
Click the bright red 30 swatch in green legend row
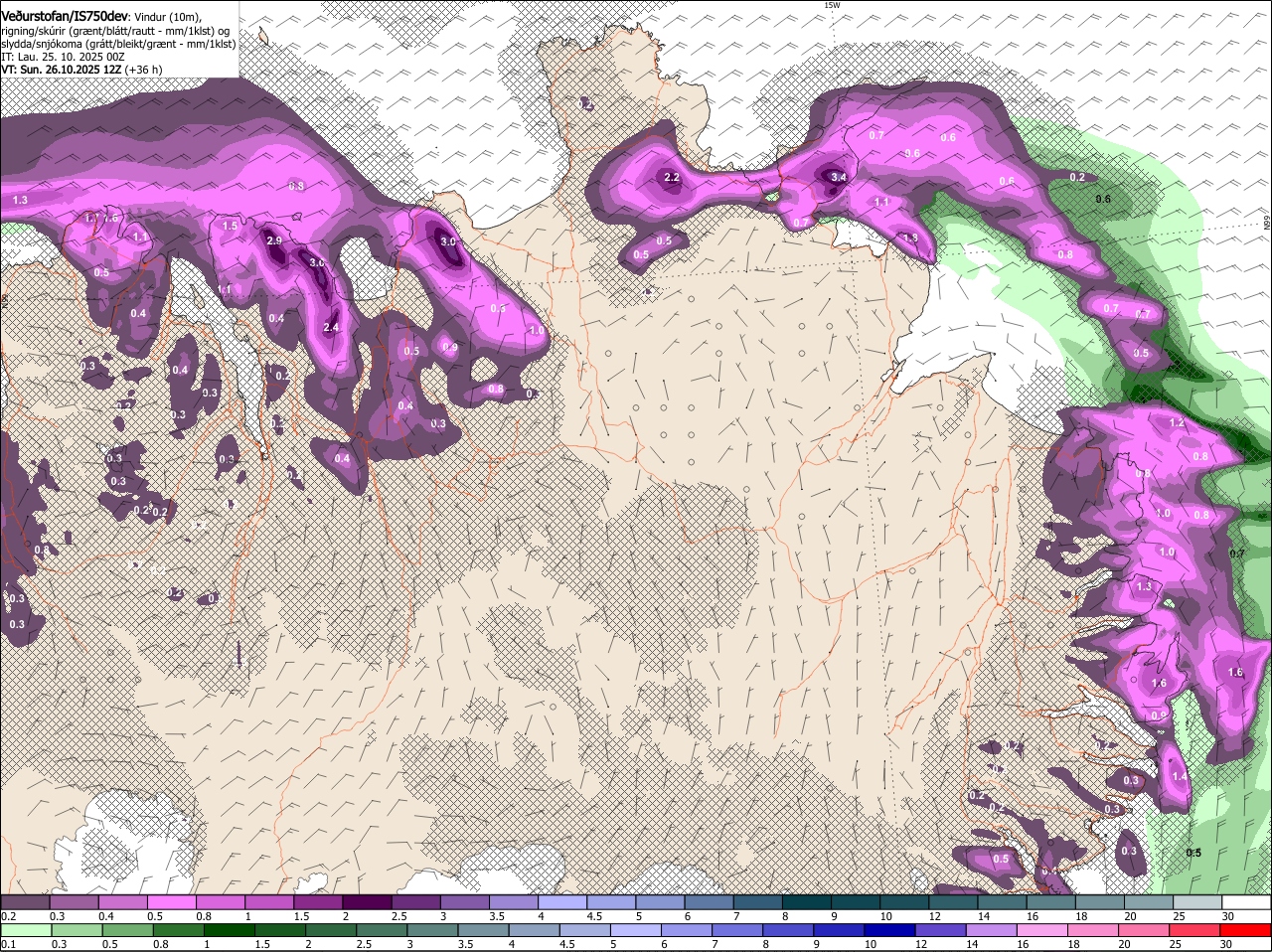pos(1247,930)
